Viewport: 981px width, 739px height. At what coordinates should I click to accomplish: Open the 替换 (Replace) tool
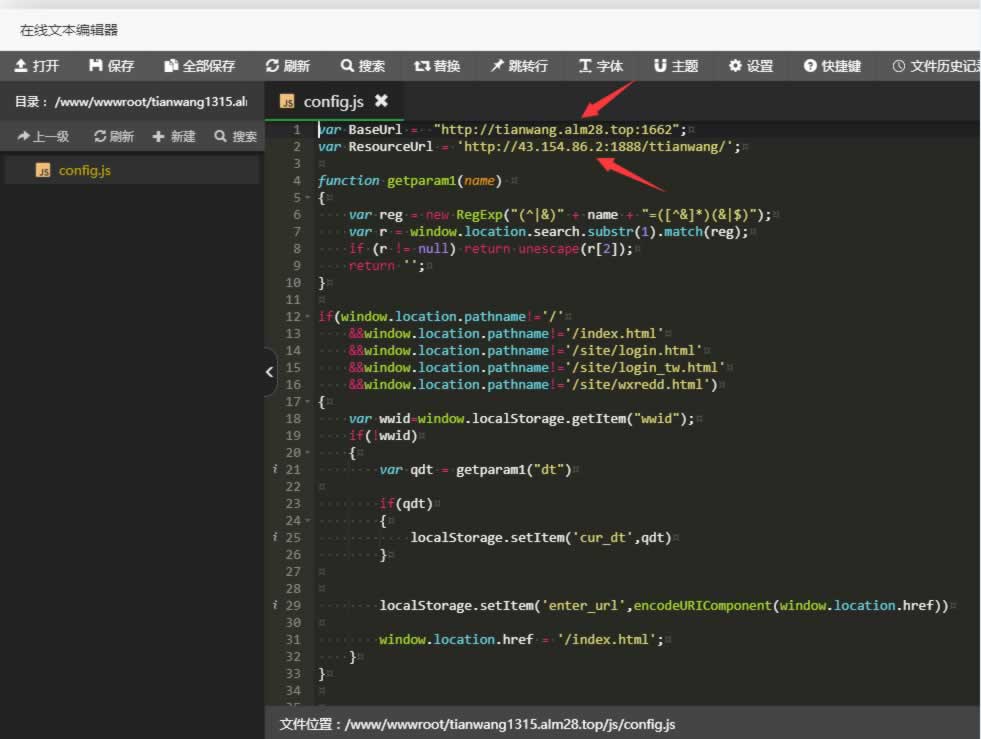coord(437,66)
